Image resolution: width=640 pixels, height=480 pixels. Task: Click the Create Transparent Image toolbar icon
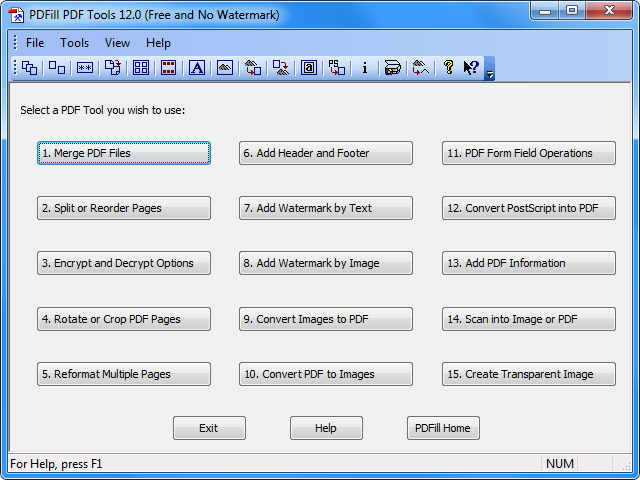click(421, 68)
